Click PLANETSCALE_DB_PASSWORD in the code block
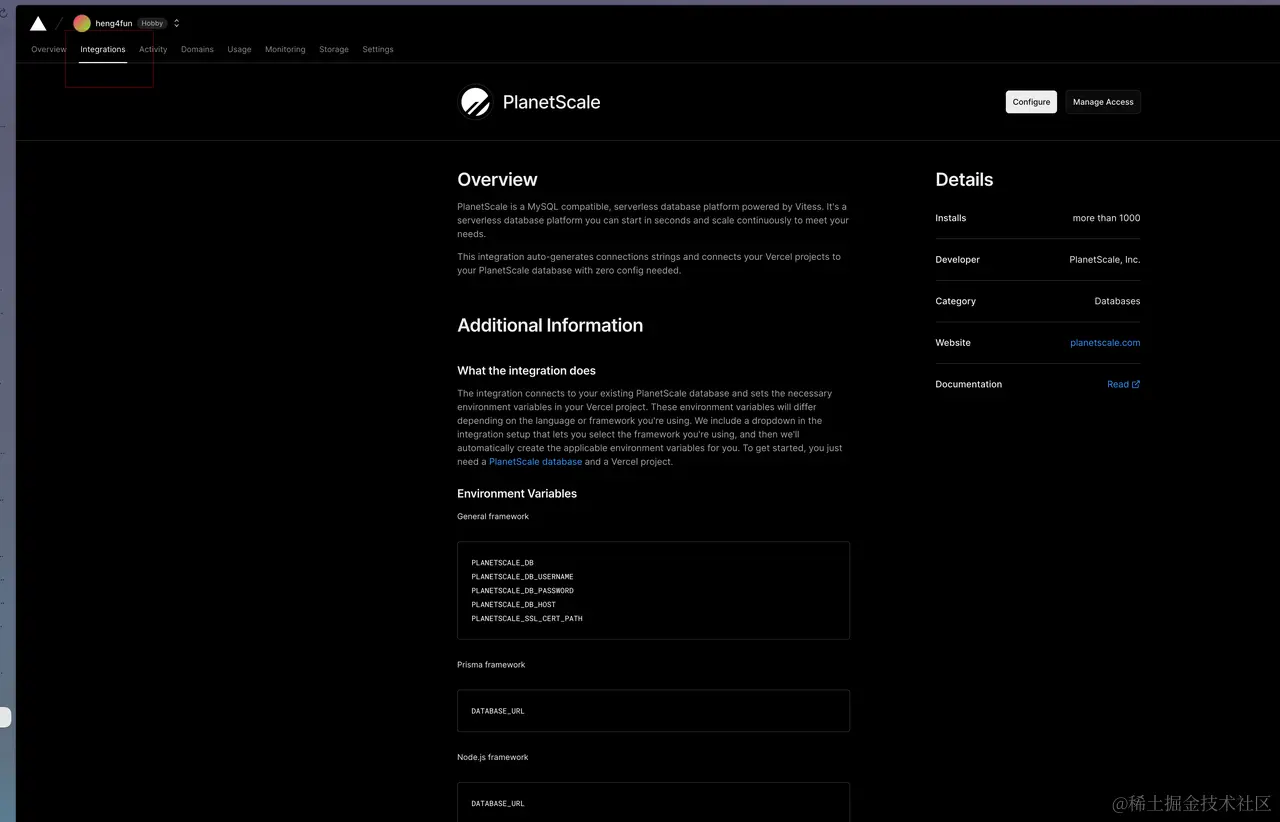Screen dimensions: 1280x822 [x=522, y=591]
